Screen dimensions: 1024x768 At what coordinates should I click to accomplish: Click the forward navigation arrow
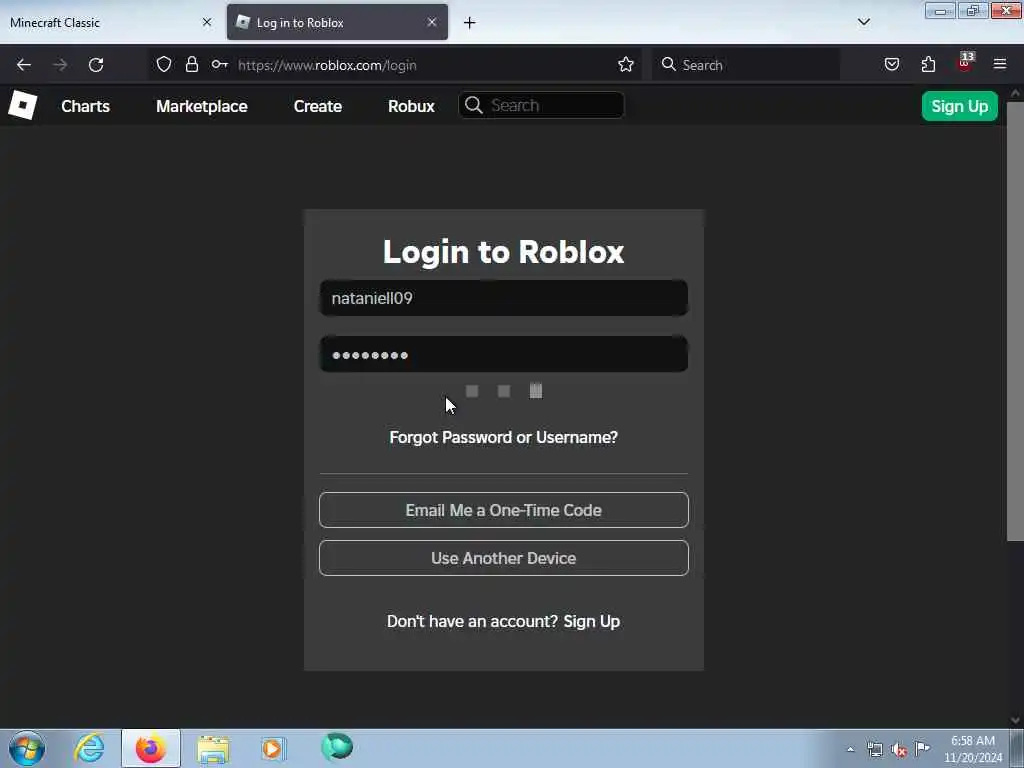coord(60,65)
